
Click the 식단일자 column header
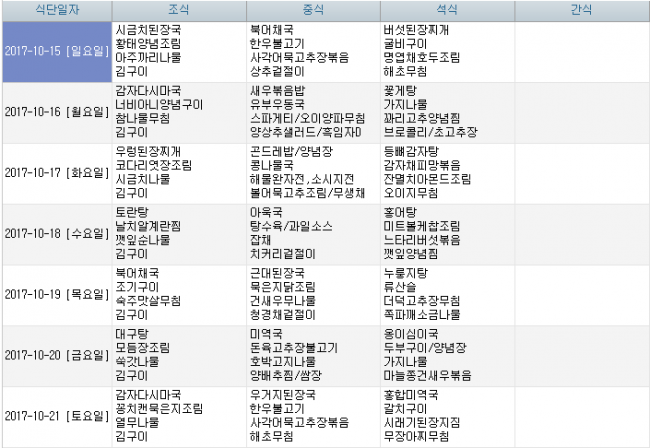tap(55, 10)
